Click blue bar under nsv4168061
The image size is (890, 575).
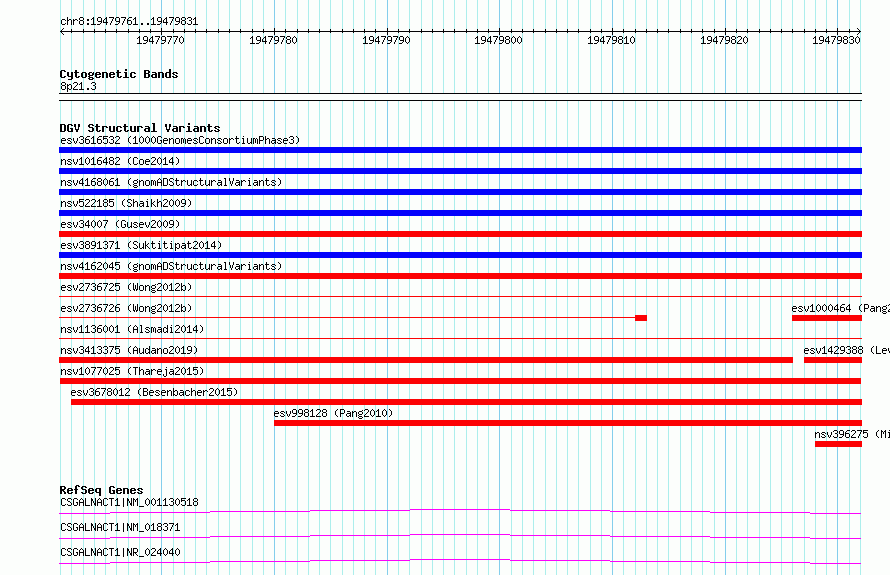tap(460, 192)
